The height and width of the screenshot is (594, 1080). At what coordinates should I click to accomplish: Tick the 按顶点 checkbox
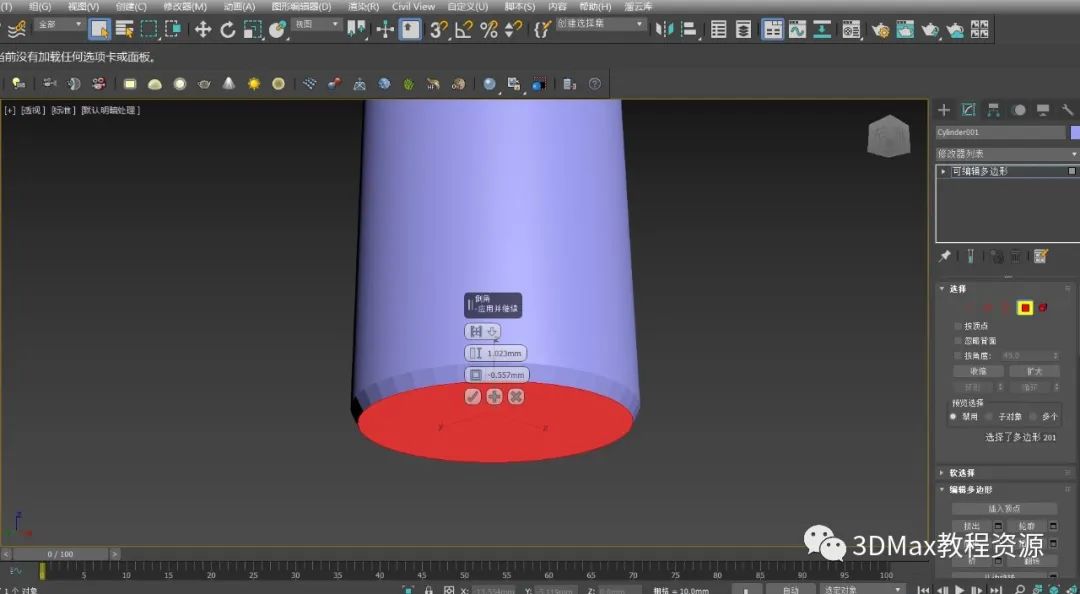coord(957,326)
